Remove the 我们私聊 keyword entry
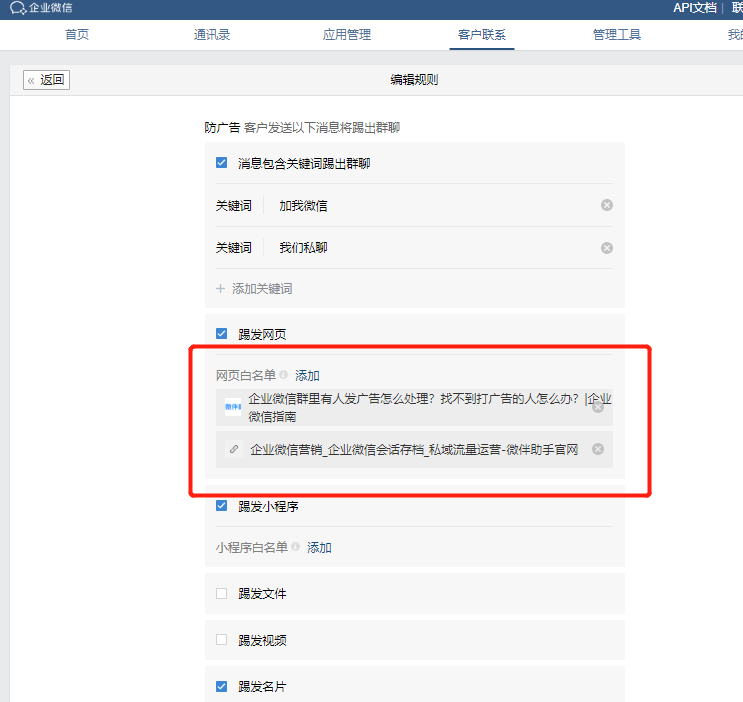This screenshot has width=743, height=702. coord(607,248)
